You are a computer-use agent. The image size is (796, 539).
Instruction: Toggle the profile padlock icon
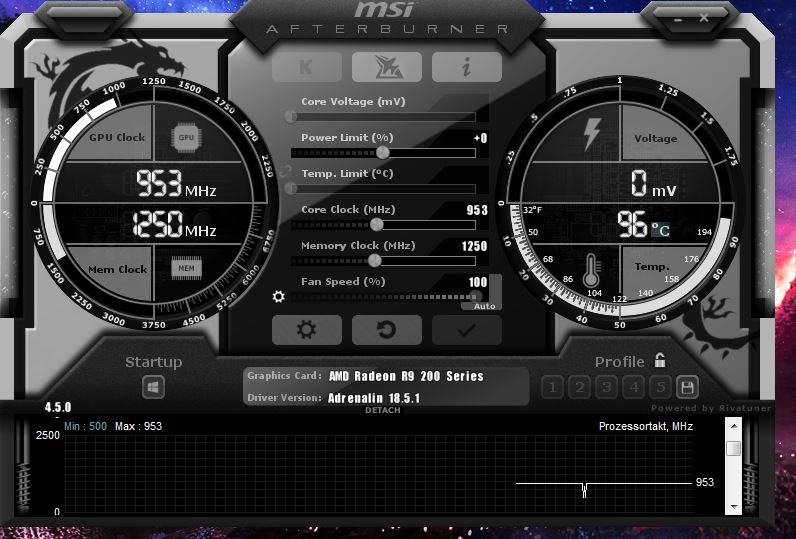[x=660, y=360]
